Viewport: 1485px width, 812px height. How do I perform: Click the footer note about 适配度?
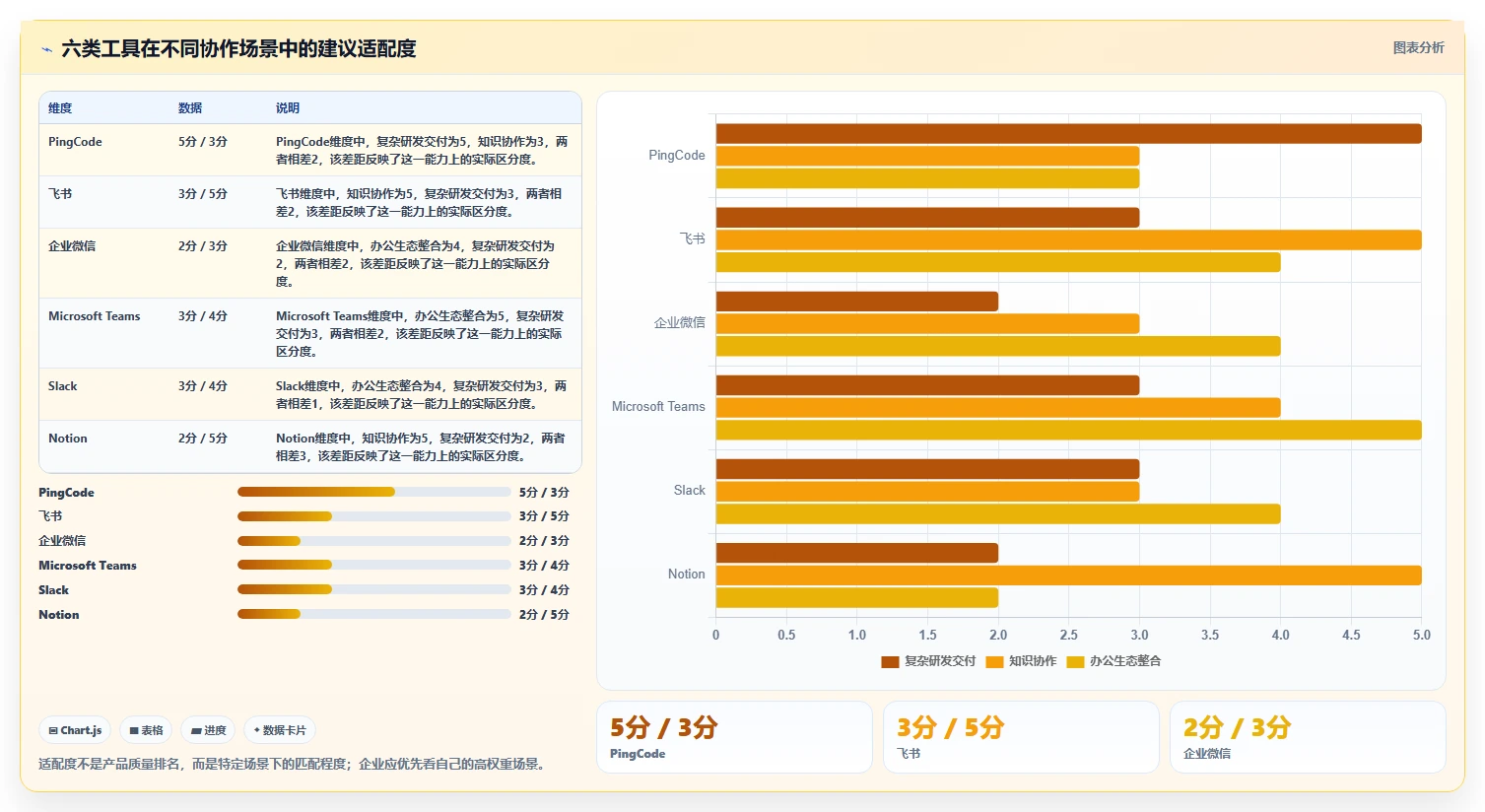[x=294, y=764]
